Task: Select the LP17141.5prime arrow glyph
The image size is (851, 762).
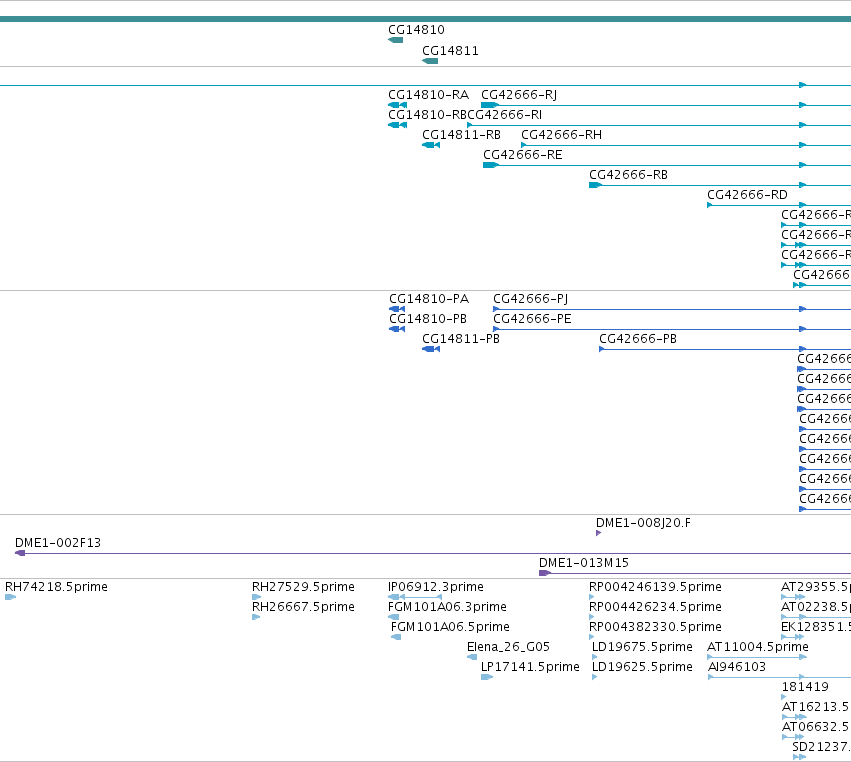Action: click(487, 677)
